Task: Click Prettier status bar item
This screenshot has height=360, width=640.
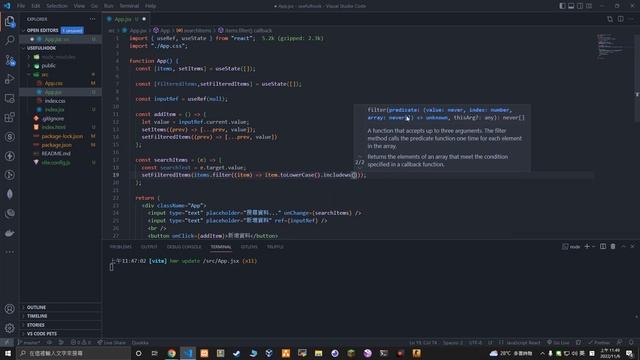Action: coord(599,342)
